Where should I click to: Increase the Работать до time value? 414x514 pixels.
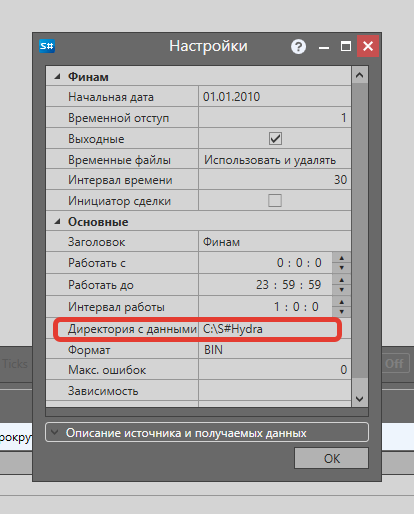pyautogui.click(x=342, y=280)
